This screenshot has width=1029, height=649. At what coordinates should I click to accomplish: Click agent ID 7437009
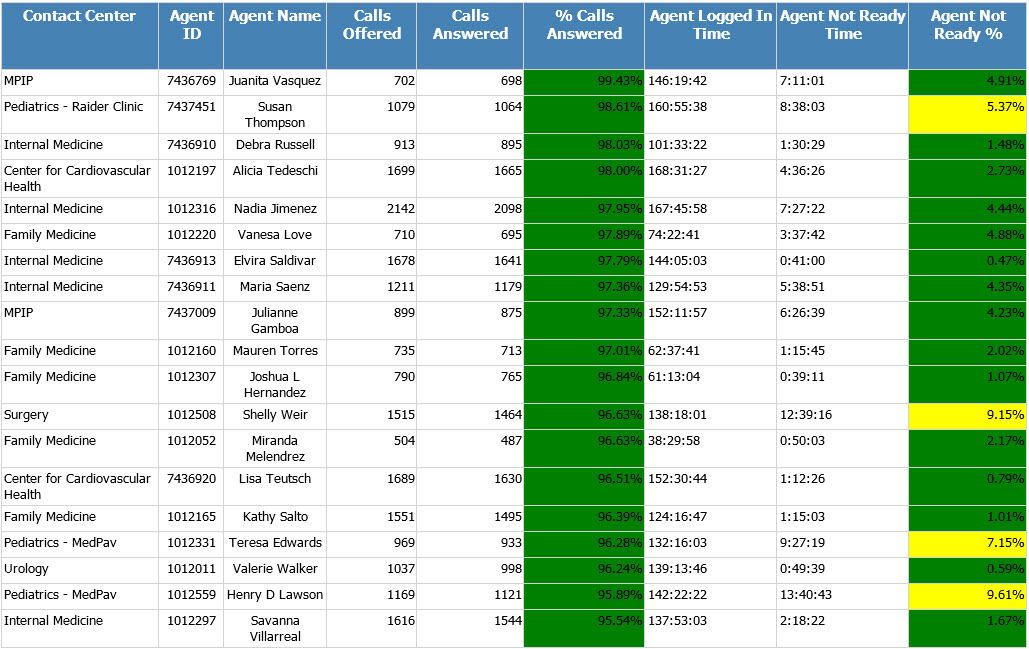(x=191, y=320)
